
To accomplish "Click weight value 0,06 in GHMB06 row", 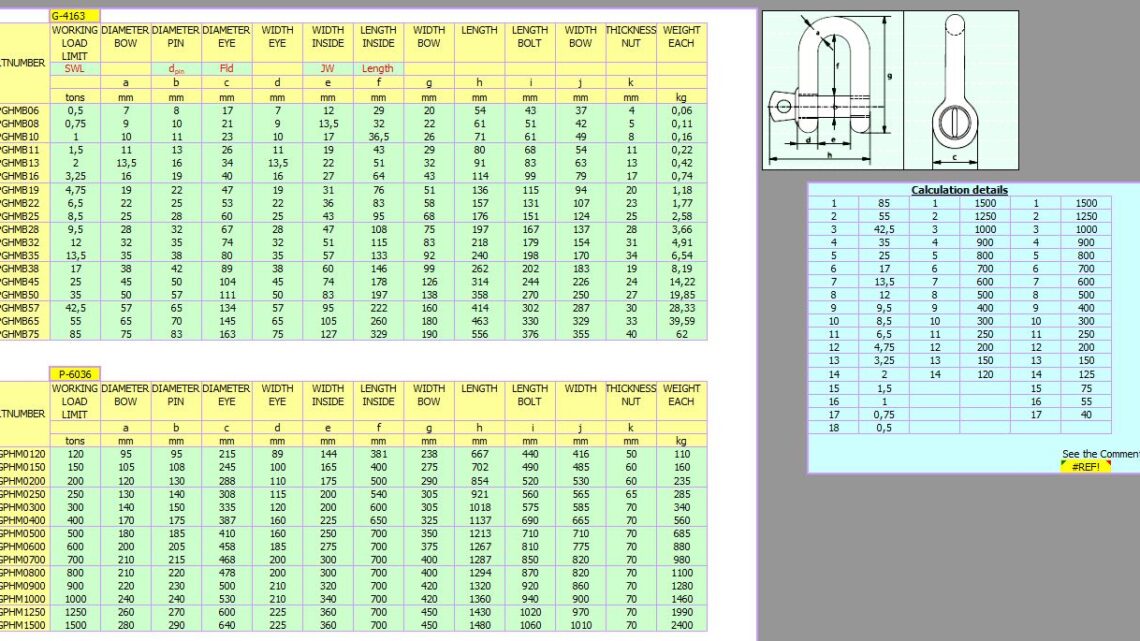I will coord(681,110).
